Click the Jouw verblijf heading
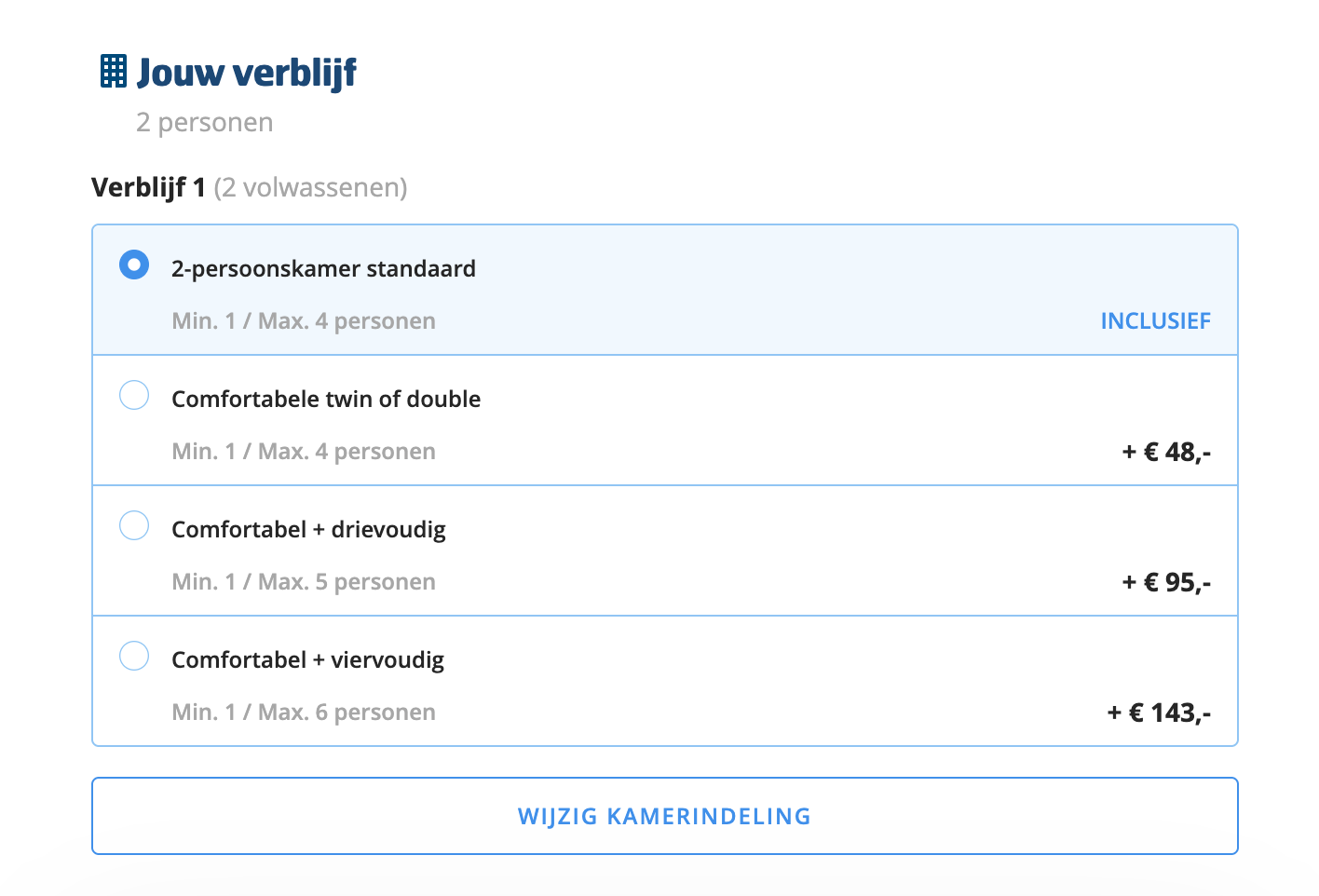 [247, 73]
